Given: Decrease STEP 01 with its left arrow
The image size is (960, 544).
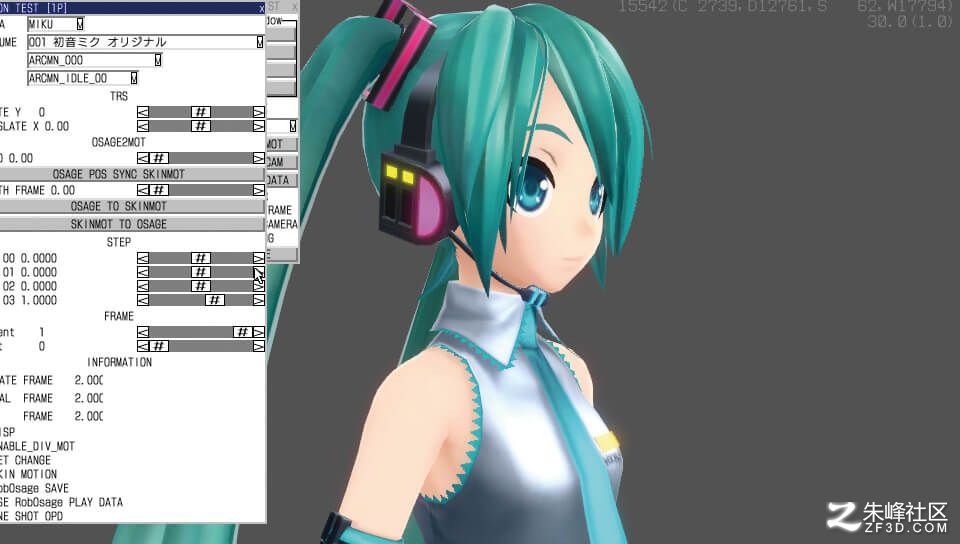Looking at the screenshot, I should 143,272.
